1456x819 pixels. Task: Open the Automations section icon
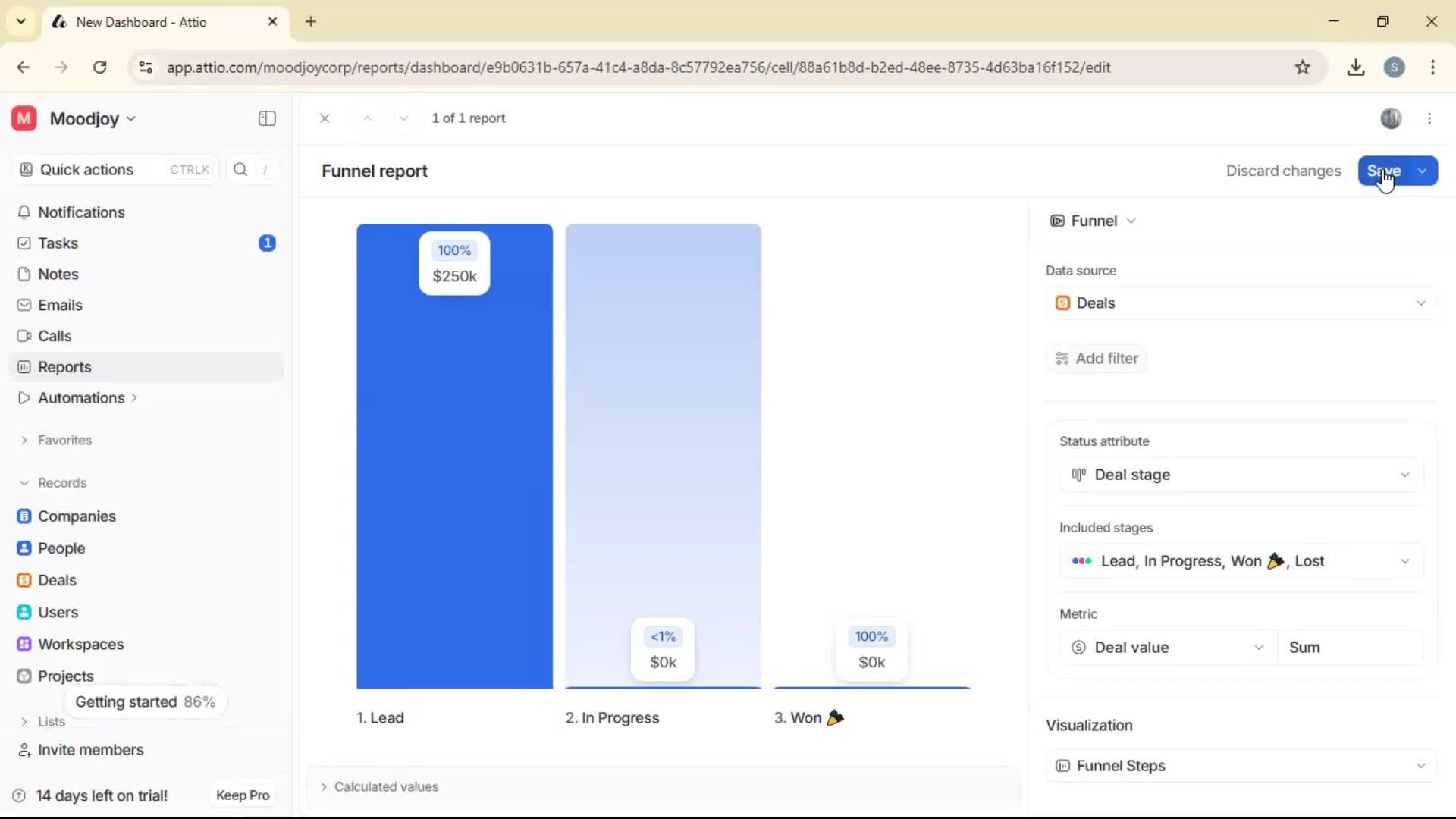(24, 397)
